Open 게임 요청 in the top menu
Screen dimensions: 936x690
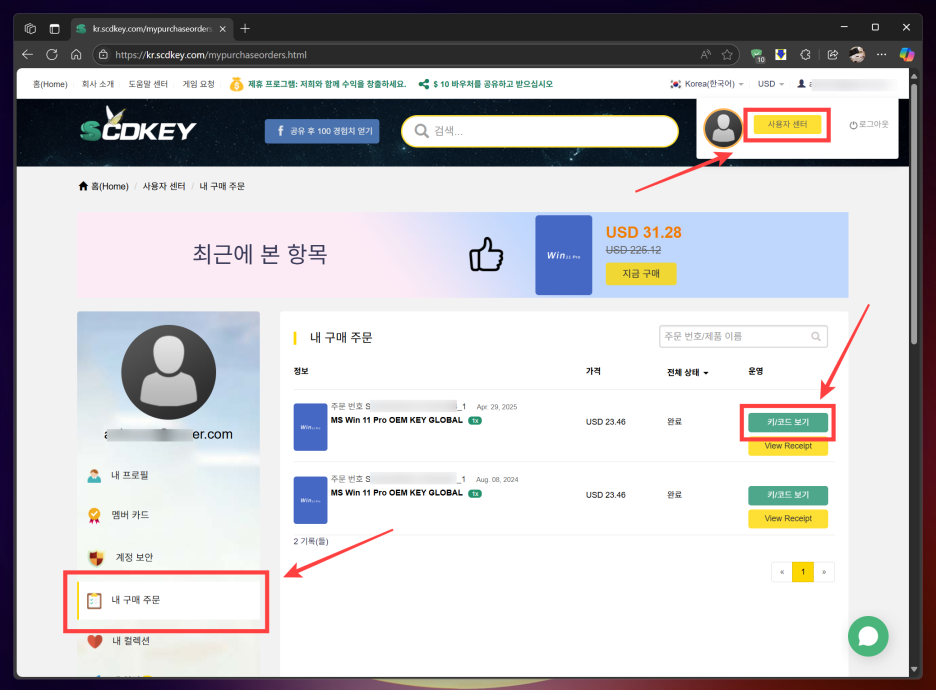pyautogui.click(x=198, y=84)
